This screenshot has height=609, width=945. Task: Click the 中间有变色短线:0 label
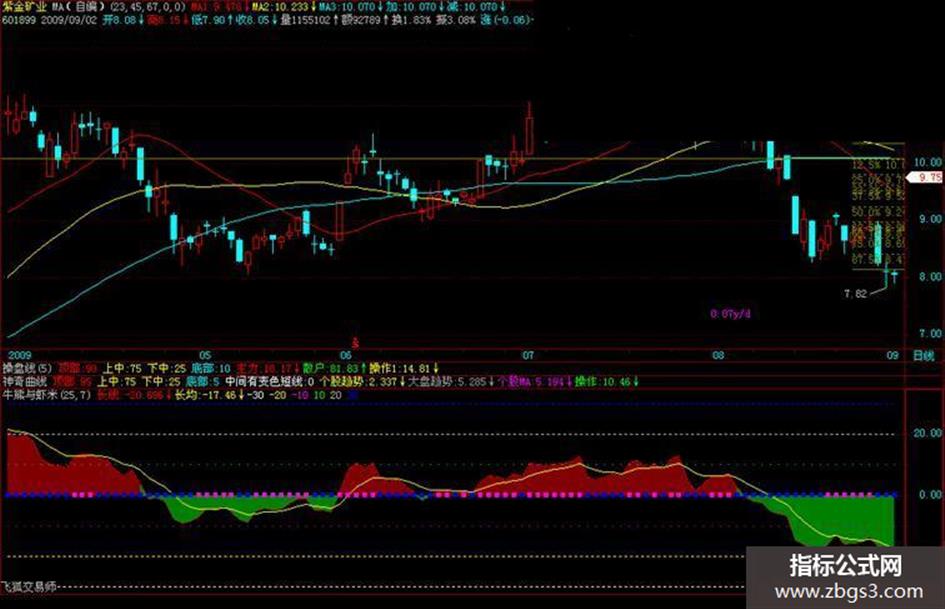pyautogui.click(x=269, y=381)
